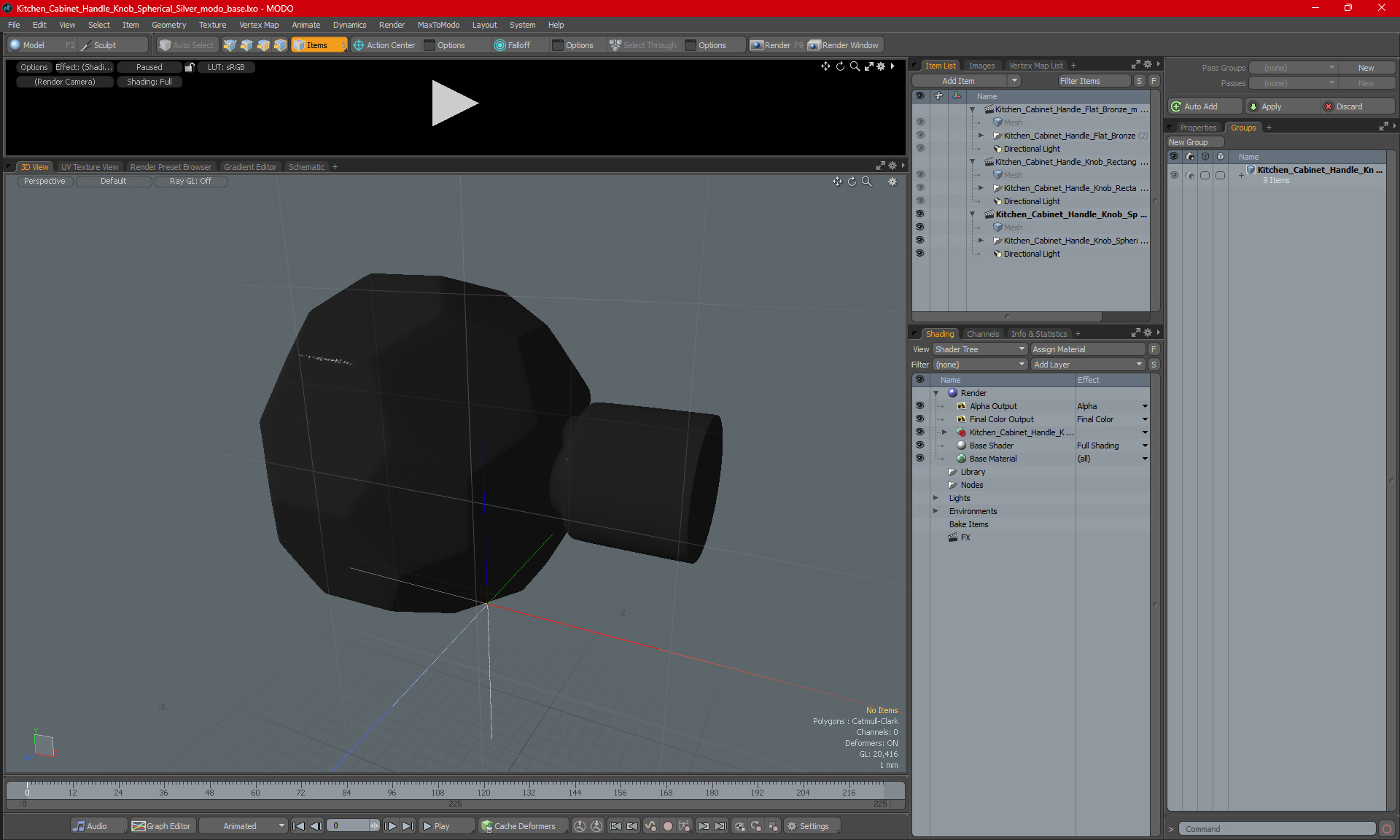Viewport: 1400px width, 840px height.
Task: Click Auto Add button
Action: pos(1205,106)
